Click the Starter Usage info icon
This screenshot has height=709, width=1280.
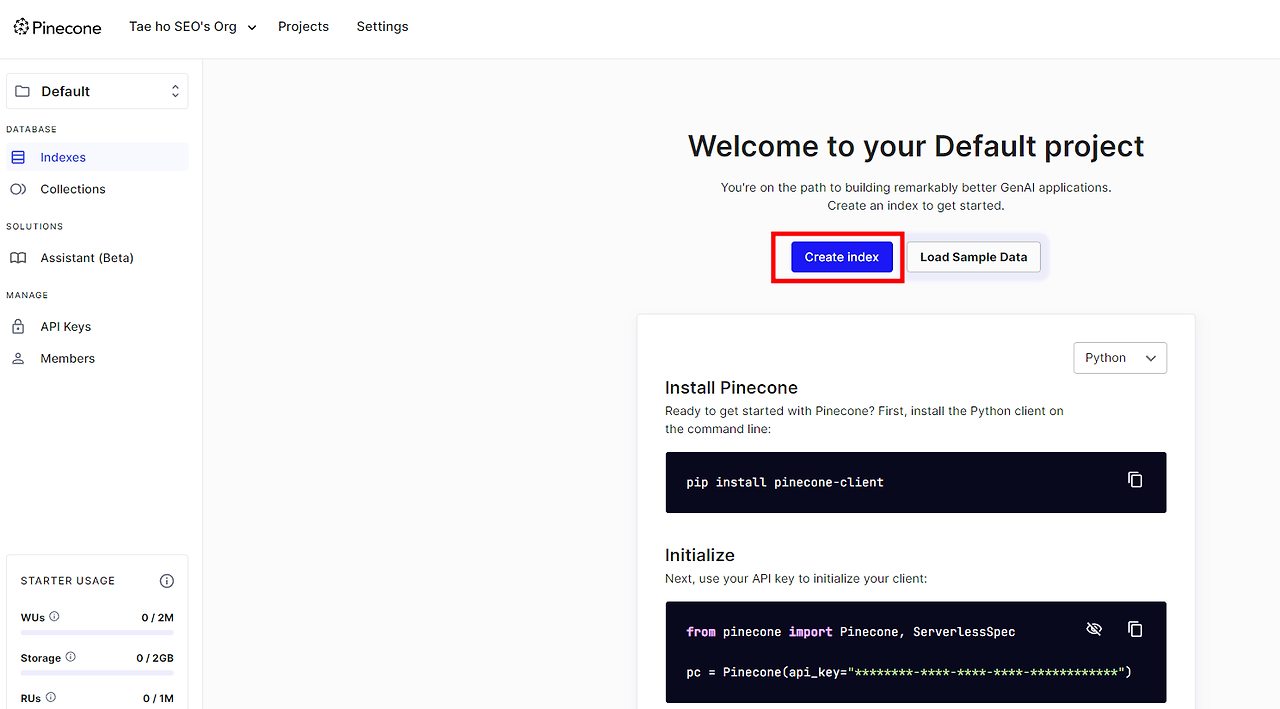167,581
